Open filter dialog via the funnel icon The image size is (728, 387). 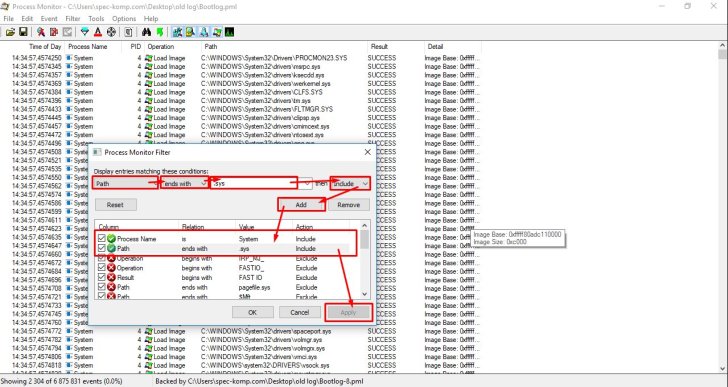(84, 32)
